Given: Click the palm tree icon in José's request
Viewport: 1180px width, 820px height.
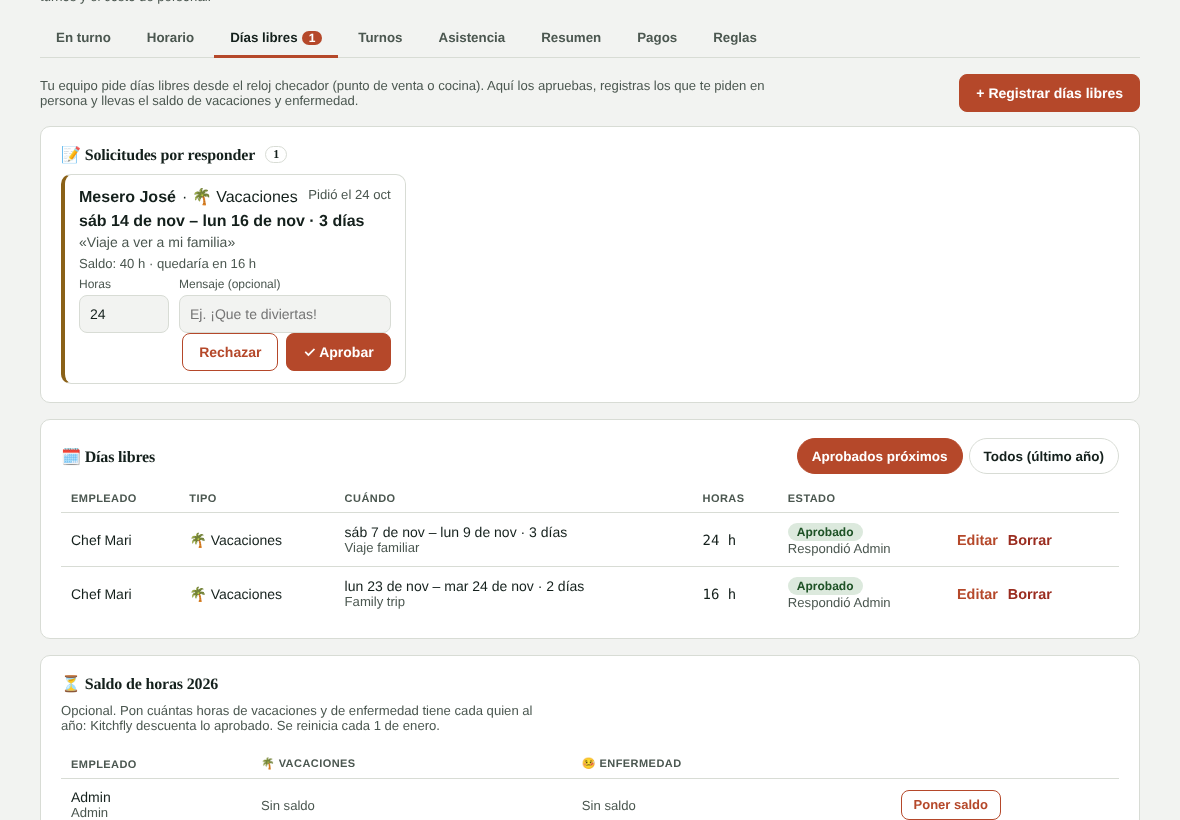Looking at the screenshot, I should click(x=202, y=196).
